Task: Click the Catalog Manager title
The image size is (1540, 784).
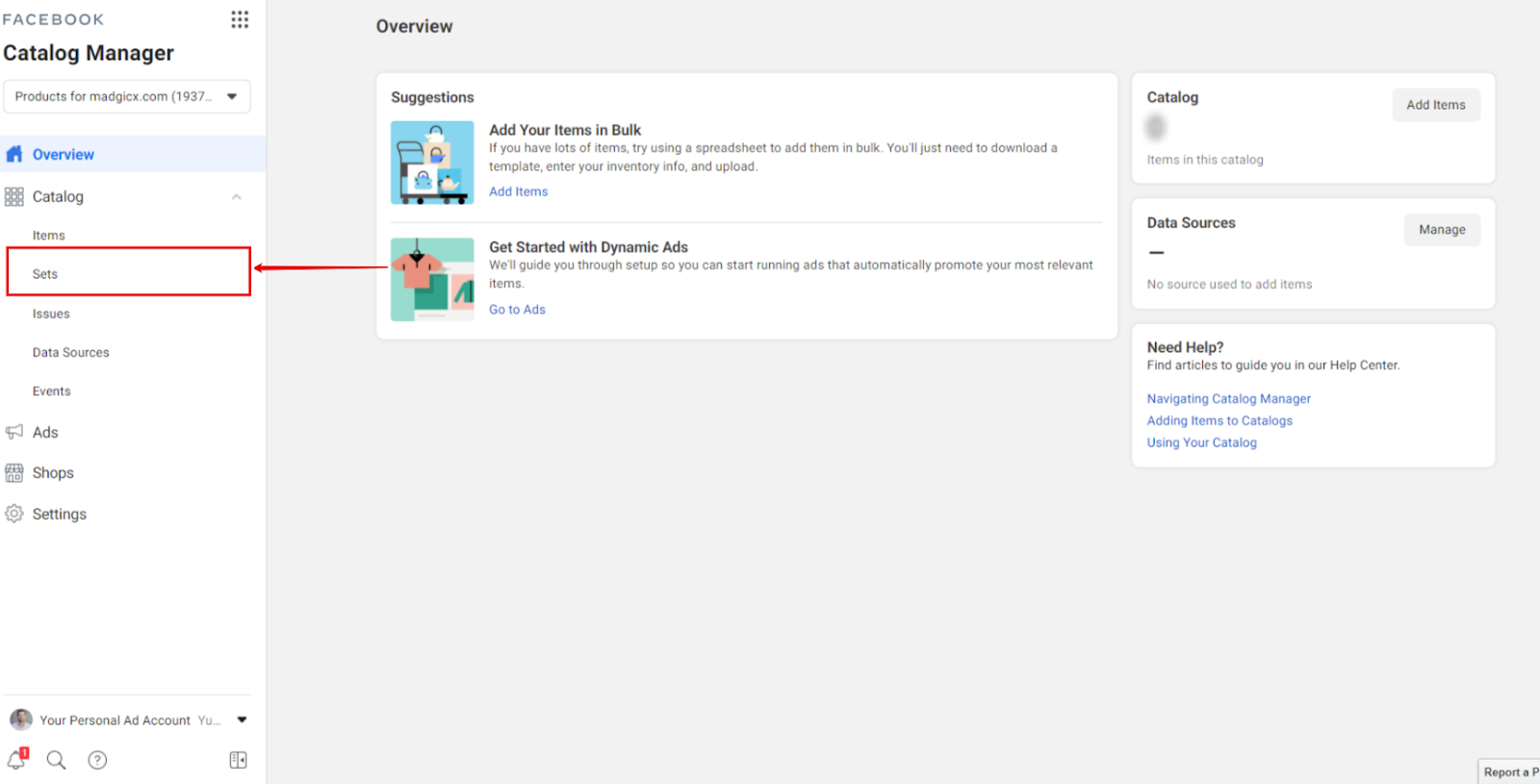Action: coord(89,53)
